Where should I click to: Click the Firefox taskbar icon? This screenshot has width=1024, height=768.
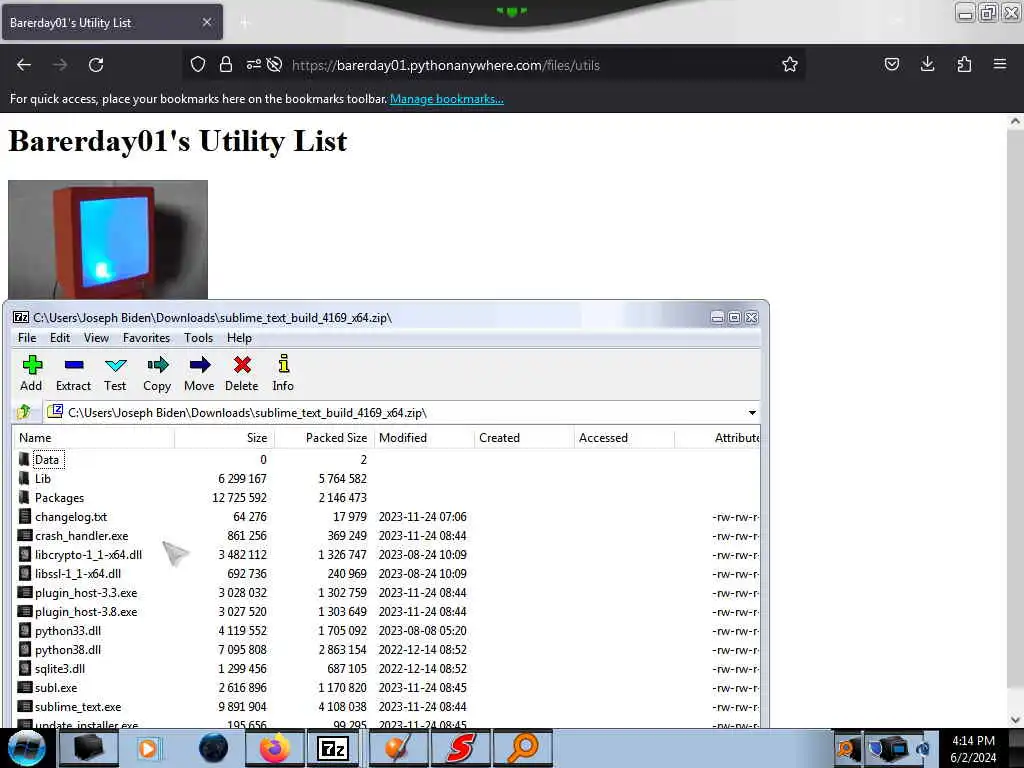275,748
